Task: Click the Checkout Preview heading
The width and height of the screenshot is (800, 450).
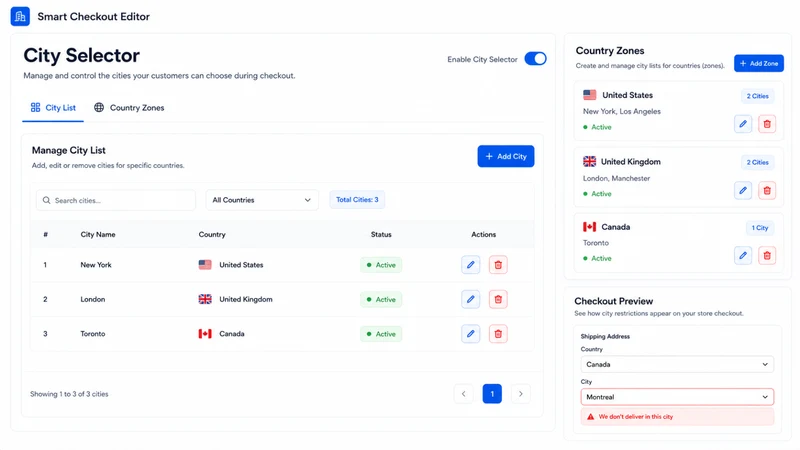Action: [x=613, y=301]
